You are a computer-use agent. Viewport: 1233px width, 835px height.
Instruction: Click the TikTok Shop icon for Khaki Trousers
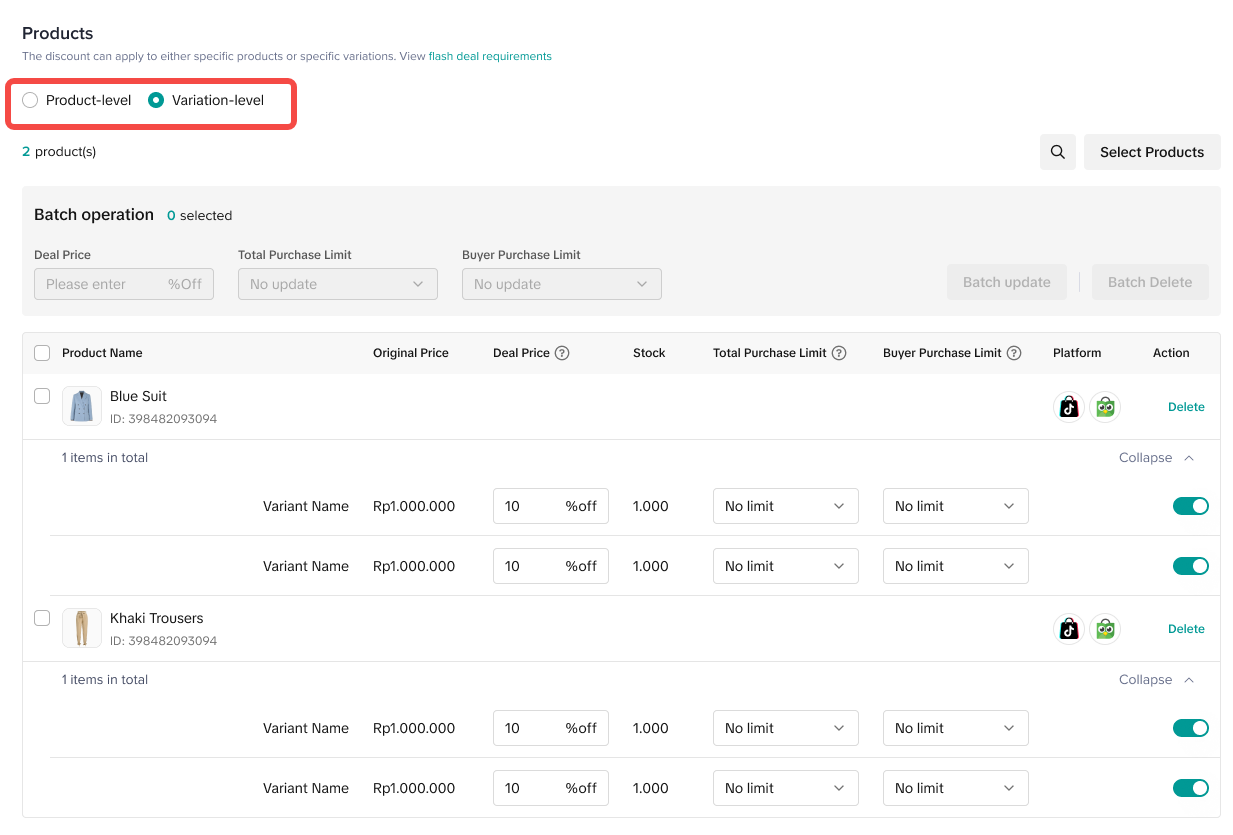pos(1069,629)
